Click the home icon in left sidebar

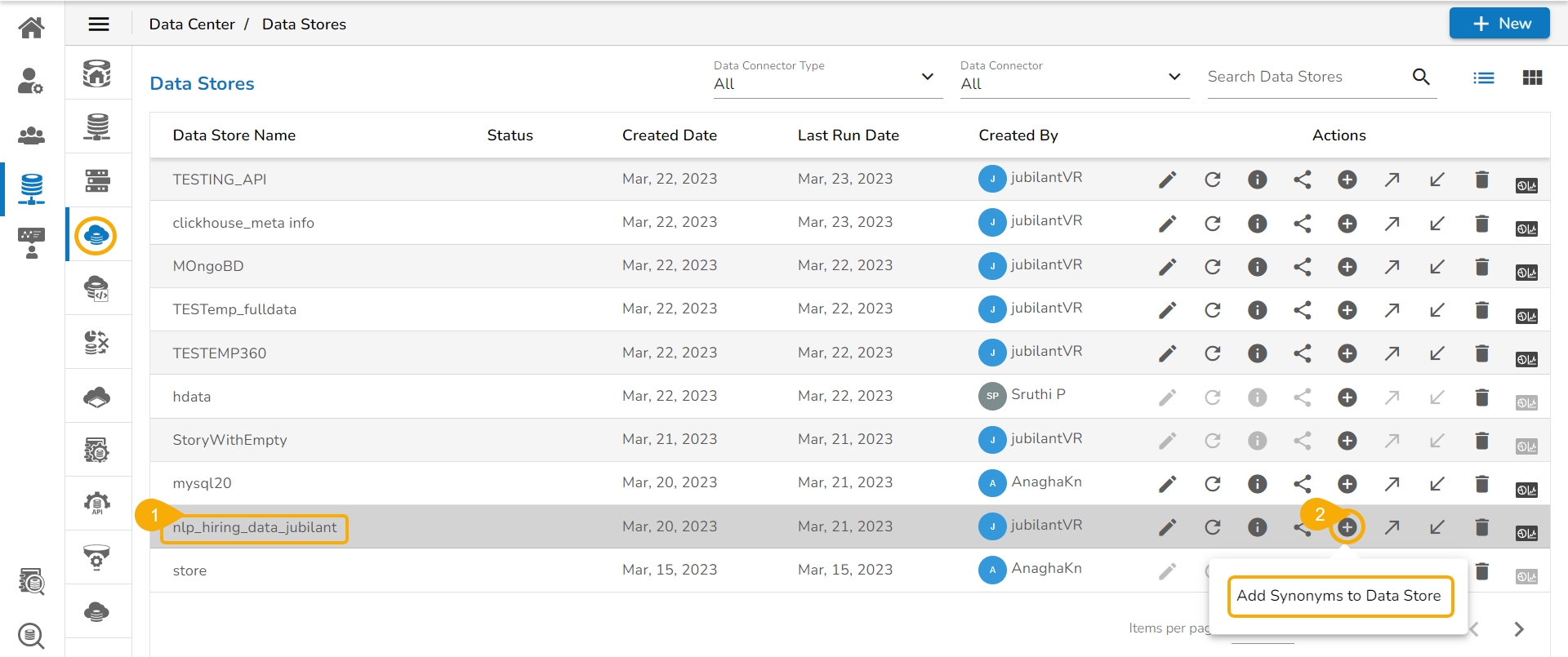[31, 28]
